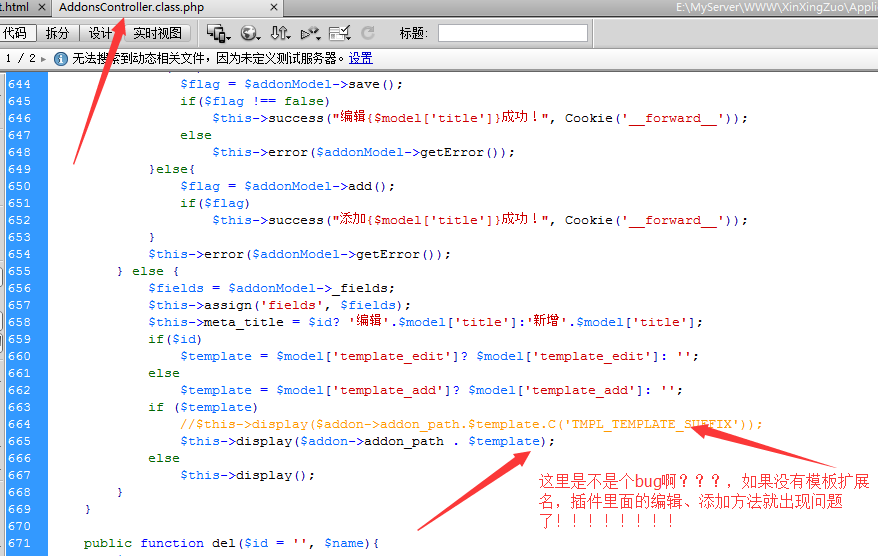Switch to 代码 code view
Viewport: 878px width, 556px height.
coord(15,34)
